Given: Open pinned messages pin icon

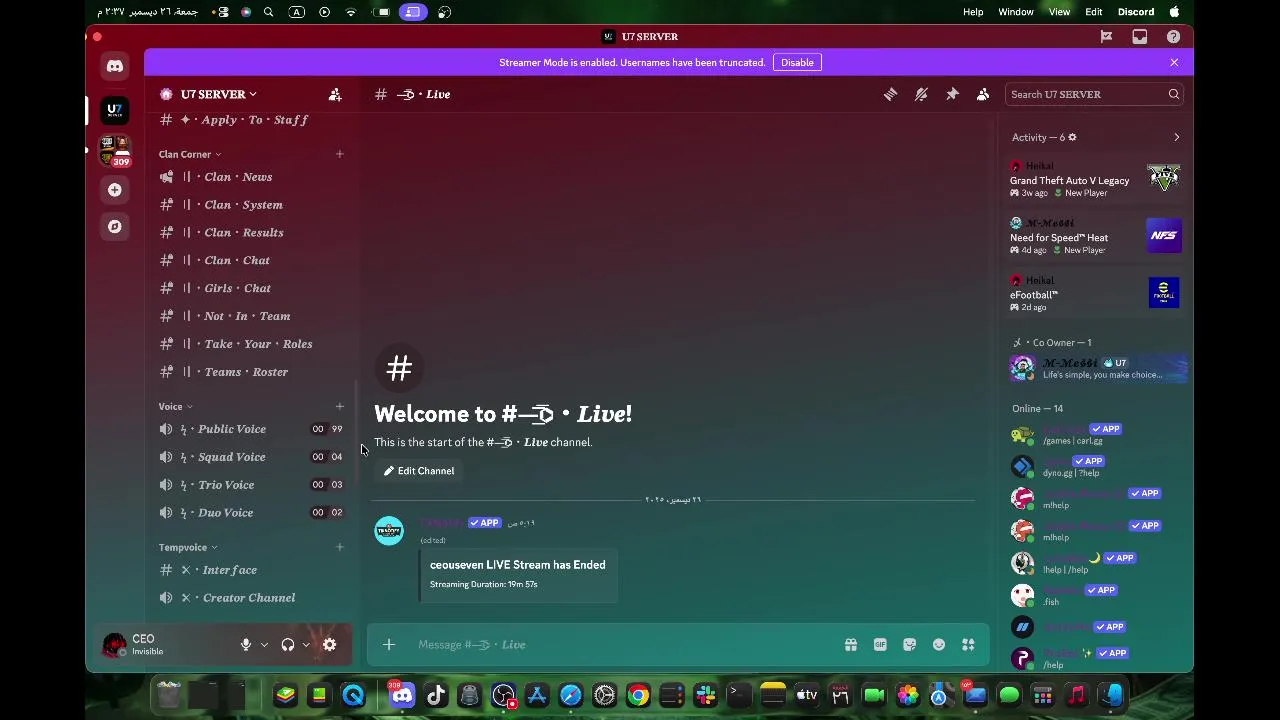Looking at the screenshot, I should [x=952, y=94].
